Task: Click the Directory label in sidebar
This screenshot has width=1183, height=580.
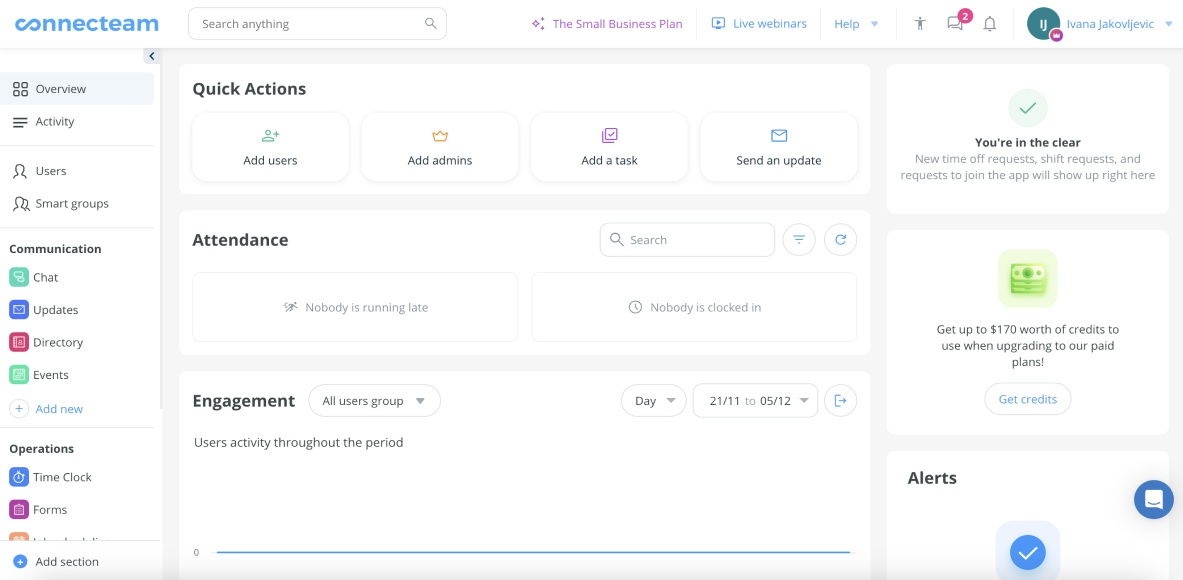Action: click(58, 342)
